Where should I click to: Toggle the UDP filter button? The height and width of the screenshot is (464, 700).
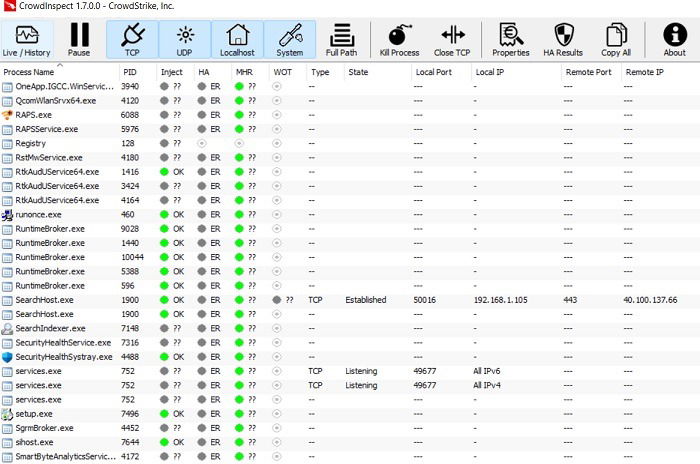coord(184,39)
